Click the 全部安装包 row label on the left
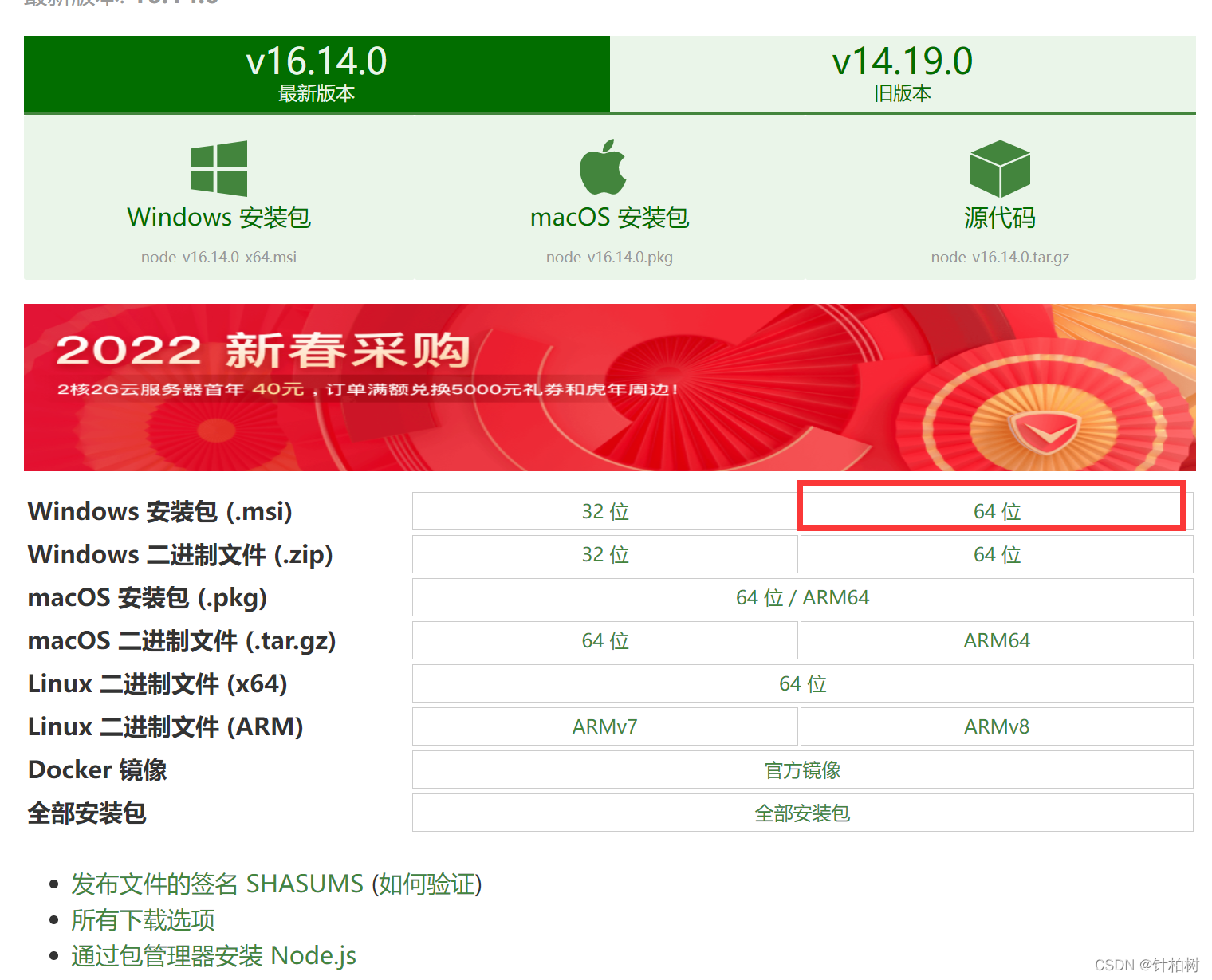1212x980 pixels. tap(87, 813)
